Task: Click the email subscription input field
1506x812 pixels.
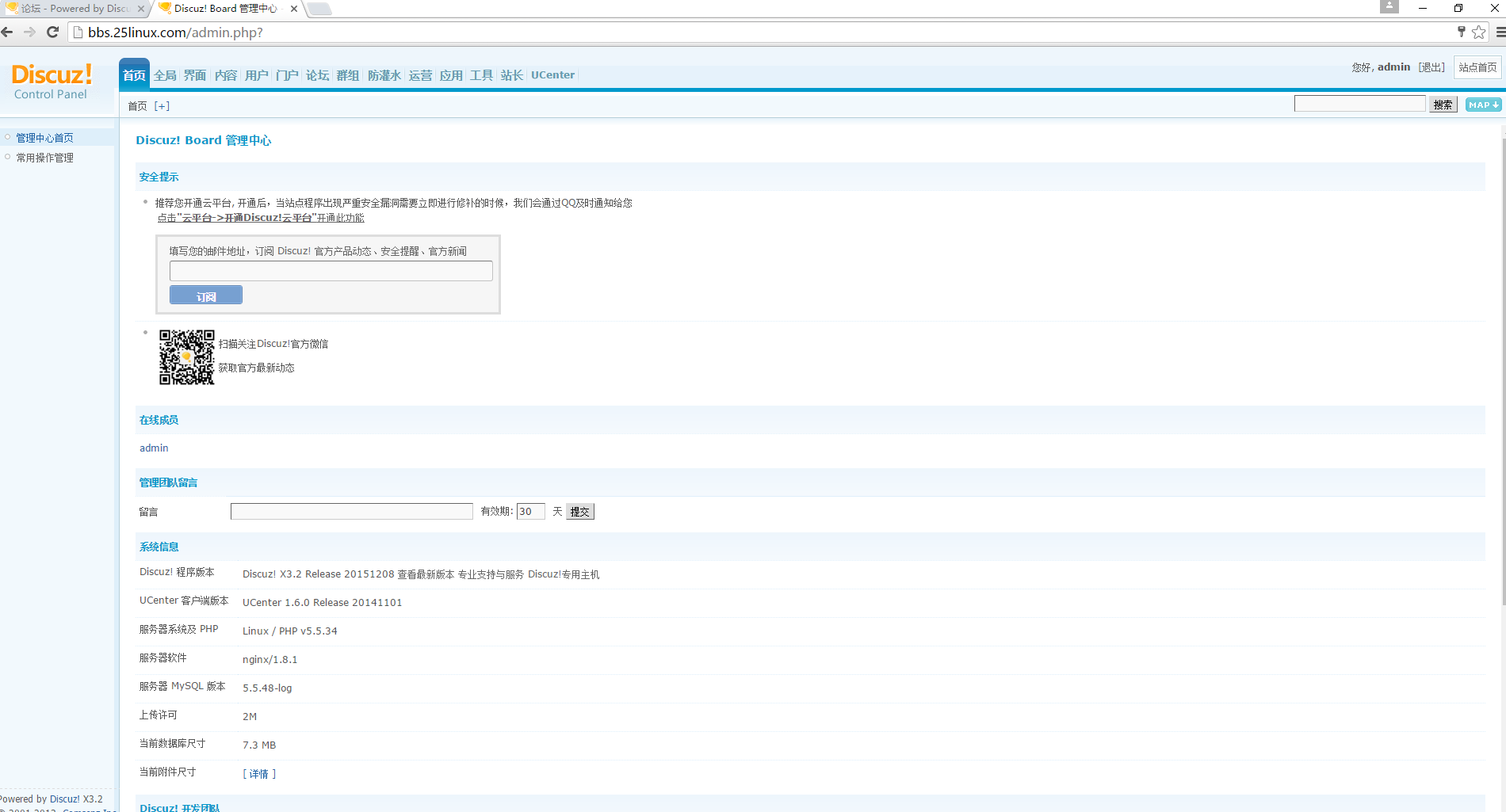Action: pos(331,271)
